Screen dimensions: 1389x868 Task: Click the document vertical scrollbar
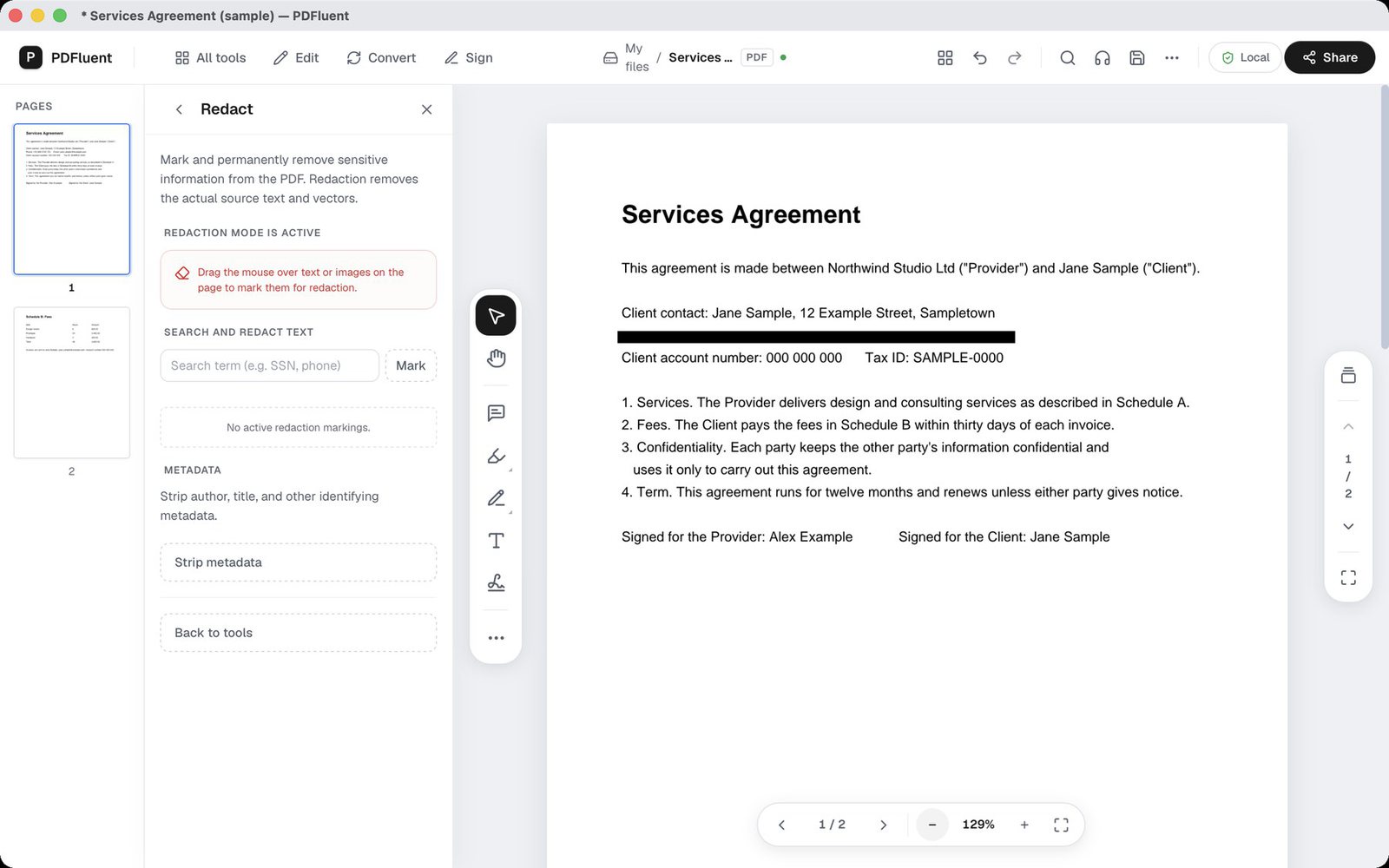(x=1384, y=217)
